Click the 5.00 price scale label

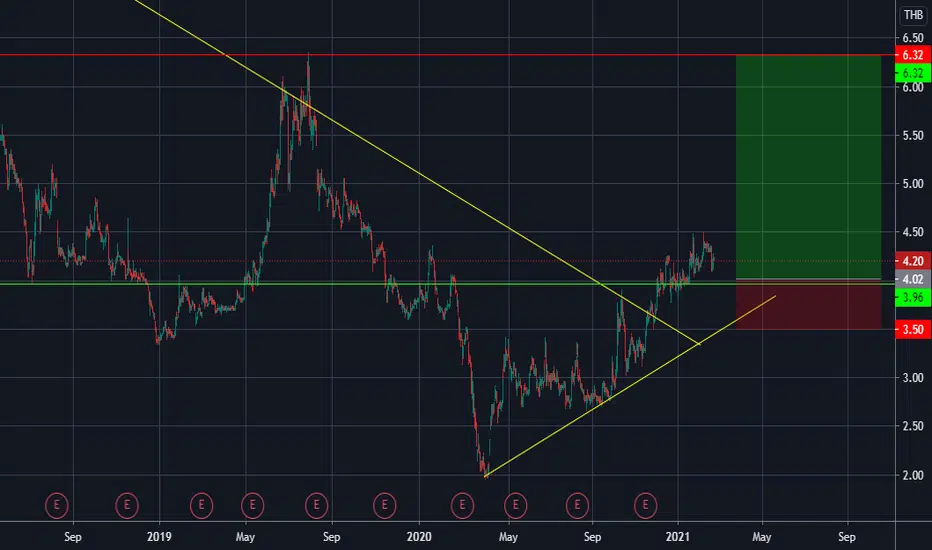click(x=912, y=184)
